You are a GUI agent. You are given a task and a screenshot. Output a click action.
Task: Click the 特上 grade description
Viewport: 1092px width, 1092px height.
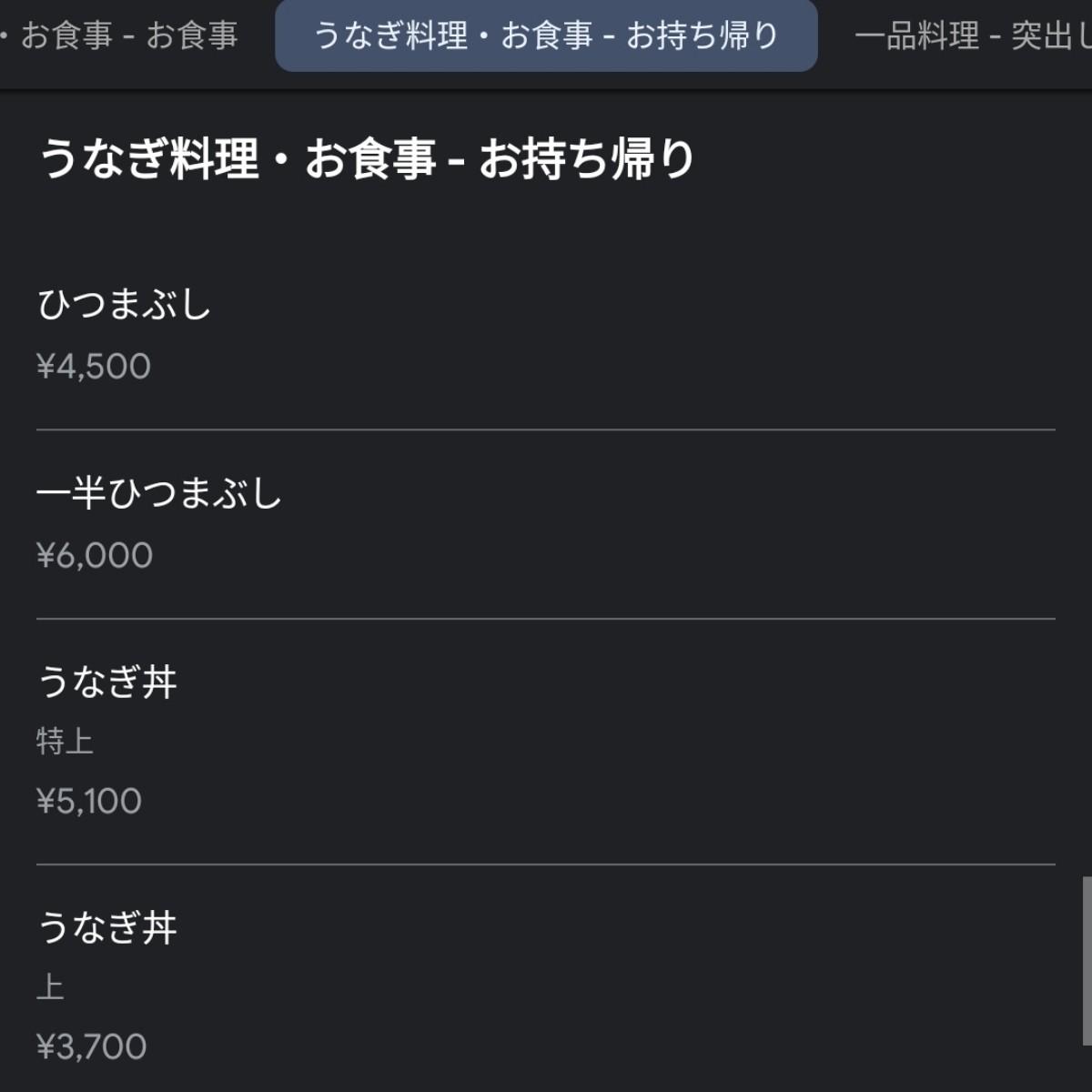click(65, 741)
